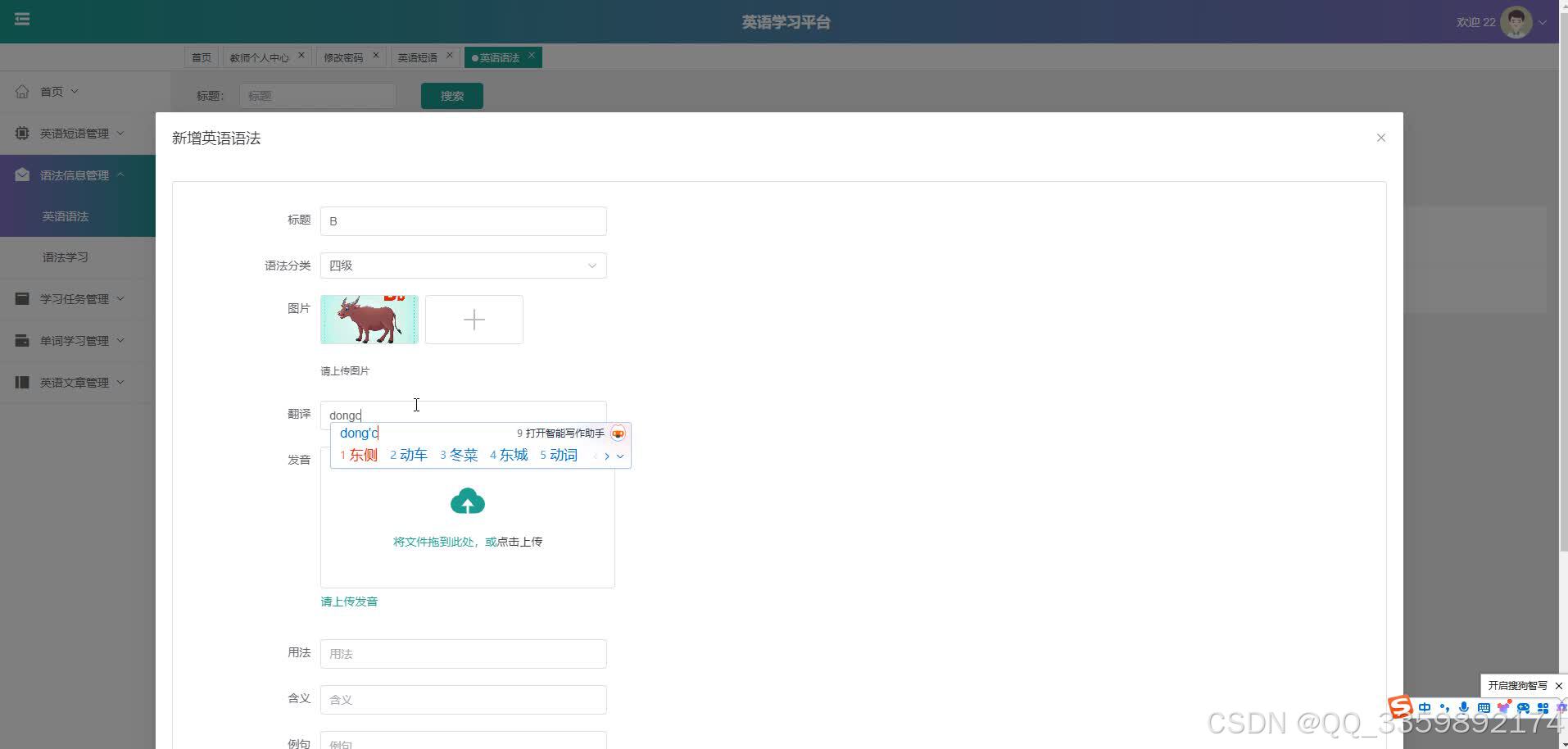The image size is (1568, 749).
Task: Close the 开启搜狗智写 popup
Action: click(x=1558, y=686)
